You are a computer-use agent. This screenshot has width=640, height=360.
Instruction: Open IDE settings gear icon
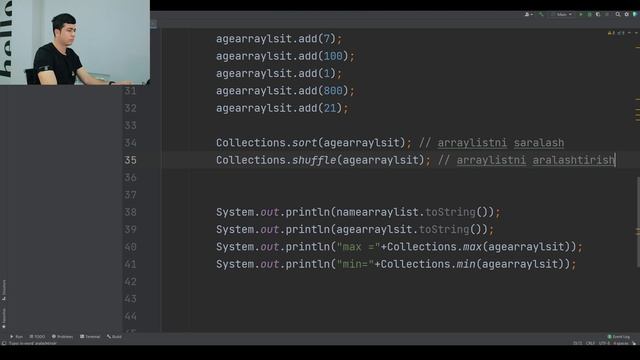click(627, 14)
